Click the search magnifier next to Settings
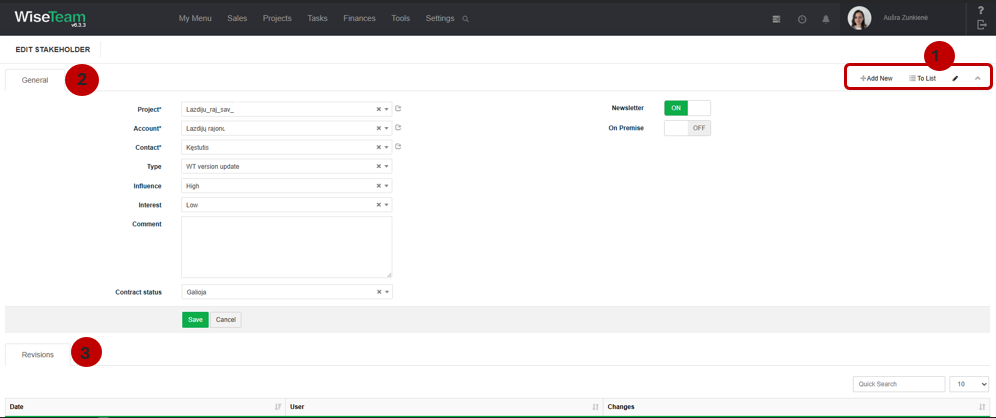 pos(466,19)
